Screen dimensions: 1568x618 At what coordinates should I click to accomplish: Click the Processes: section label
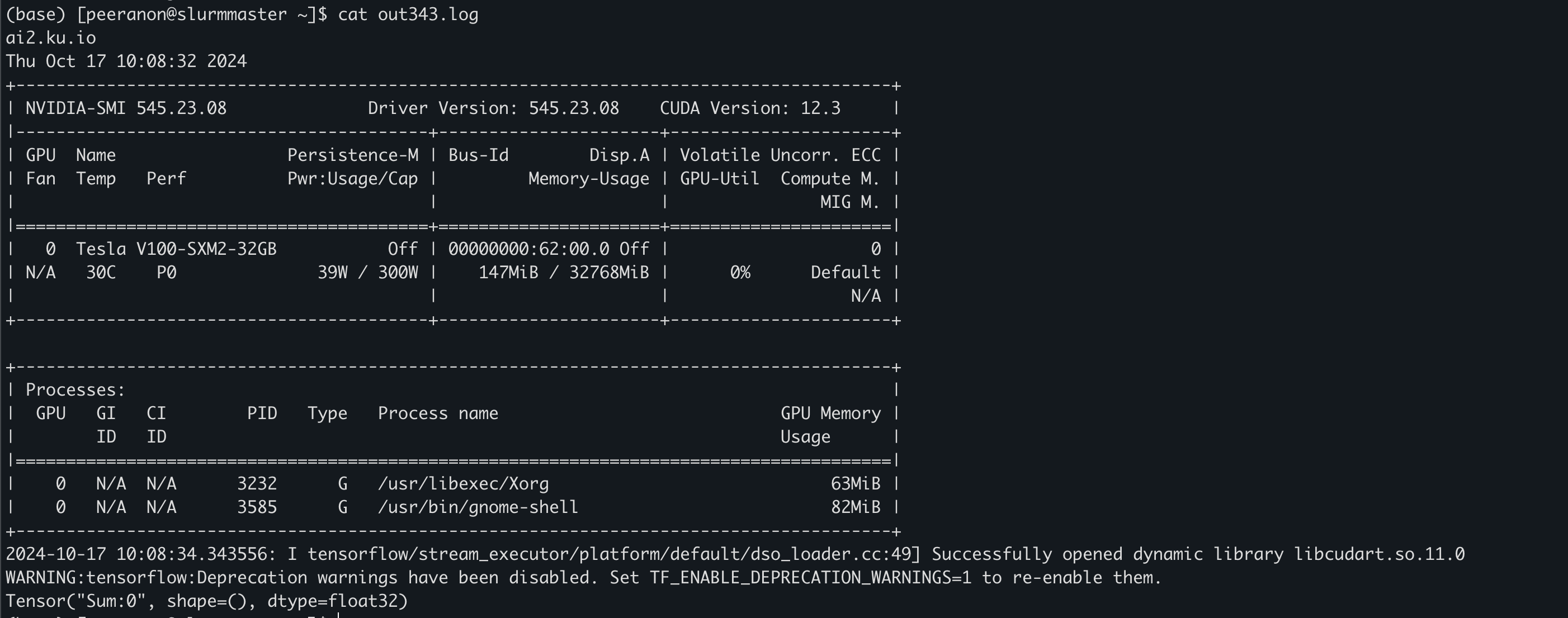pyautogui.click(x=75, y=390)
